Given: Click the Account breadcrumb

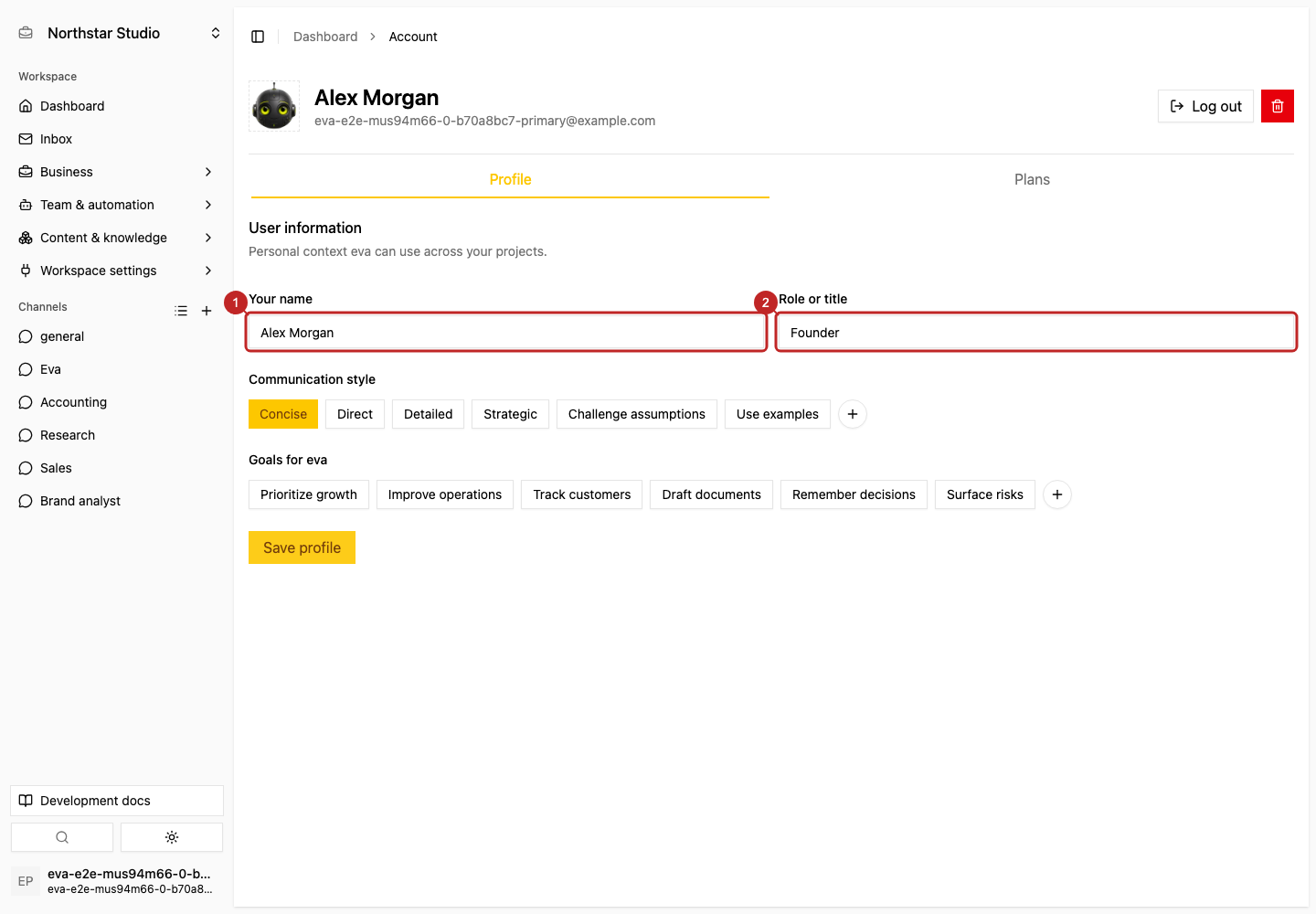Looking at the screenshot, I should (413, 37).
